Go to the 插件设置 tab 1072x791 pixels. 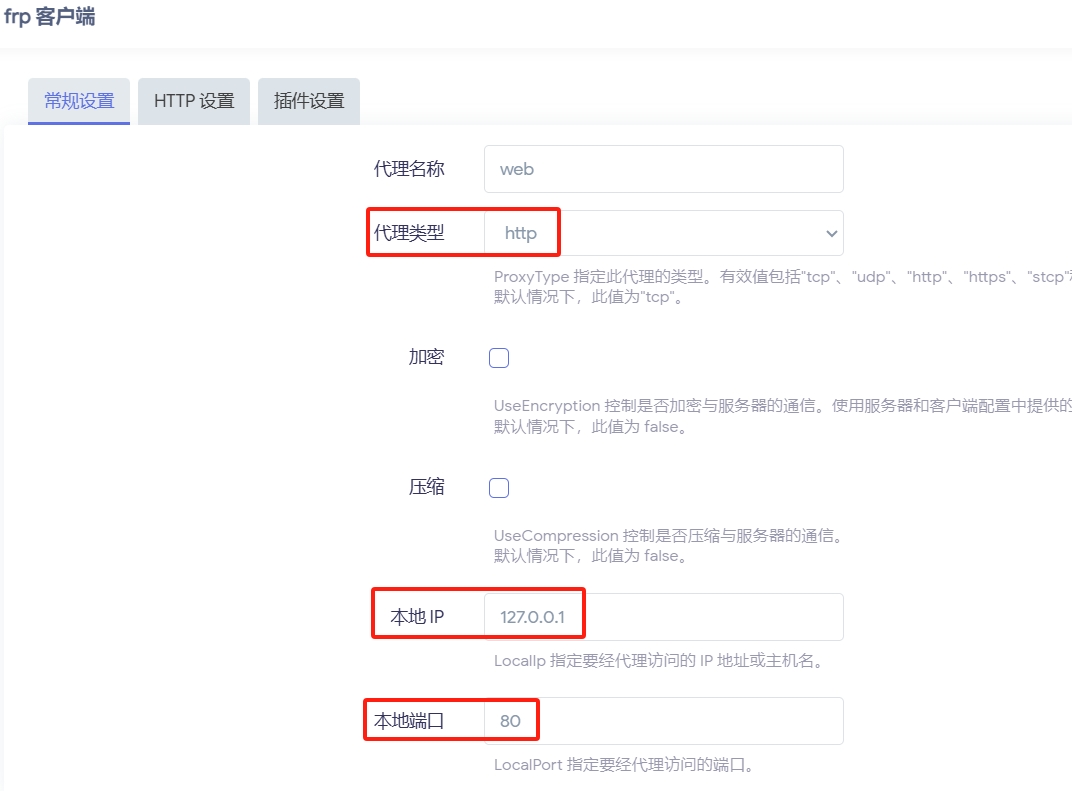tap(309, 101)
